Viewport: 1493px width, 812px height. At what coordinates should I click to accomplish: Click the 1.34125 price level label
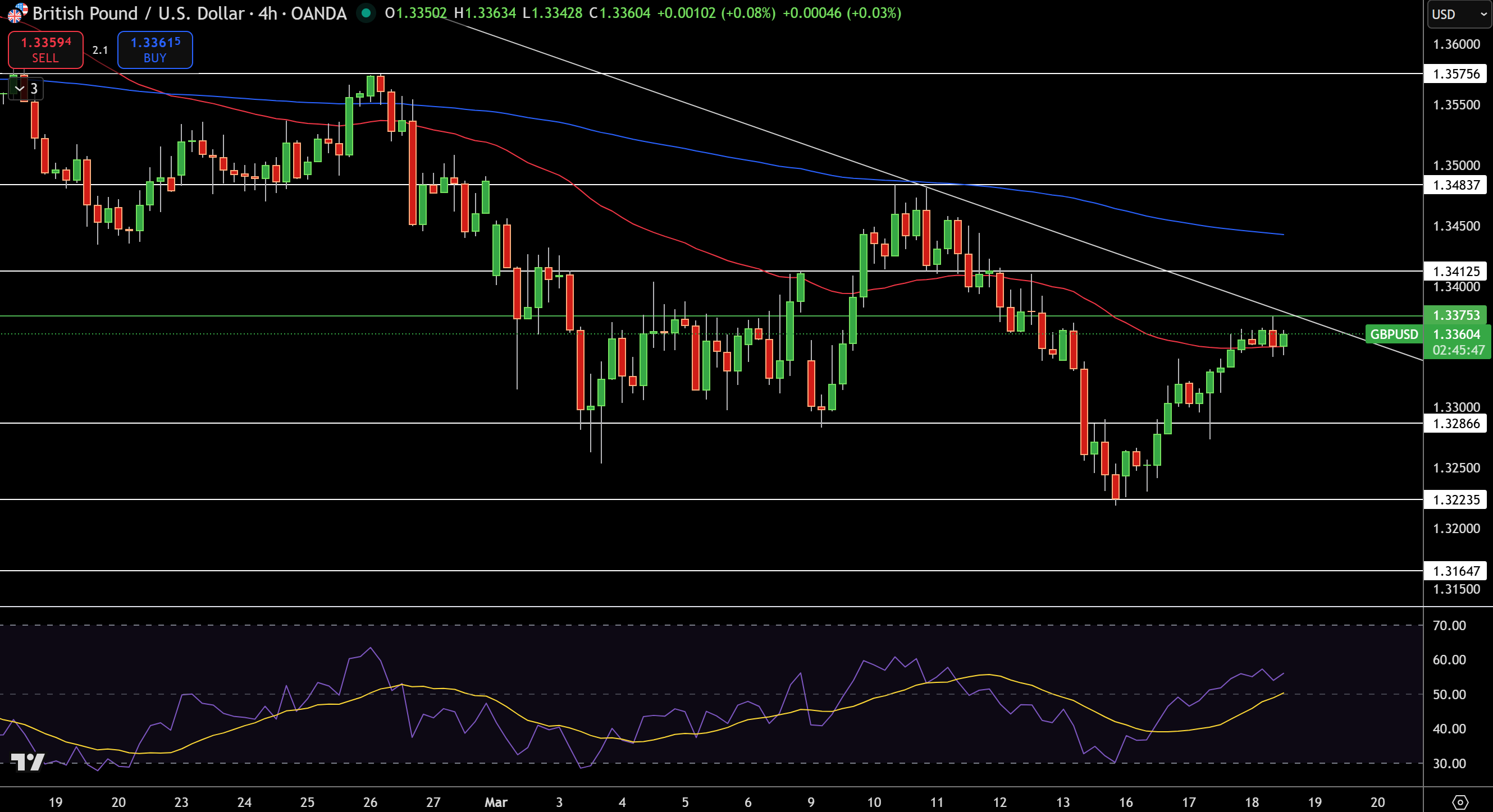(x=1455, y=271)
